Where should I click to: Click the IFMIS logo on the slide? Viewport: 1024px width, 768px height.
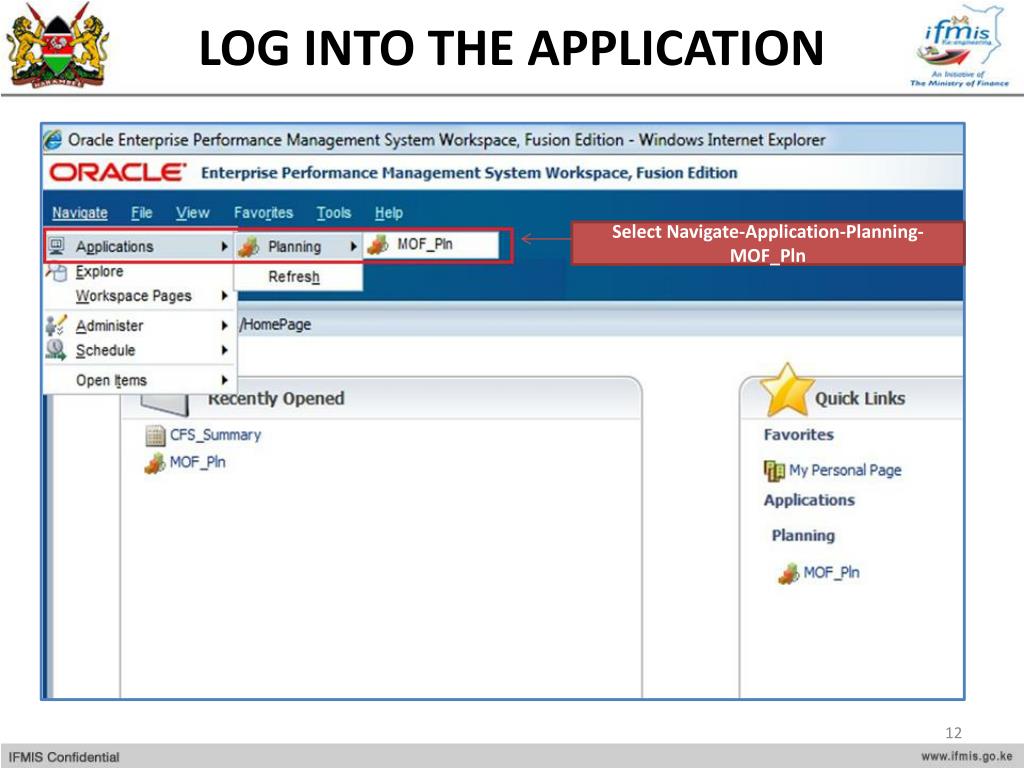[959, 46]
